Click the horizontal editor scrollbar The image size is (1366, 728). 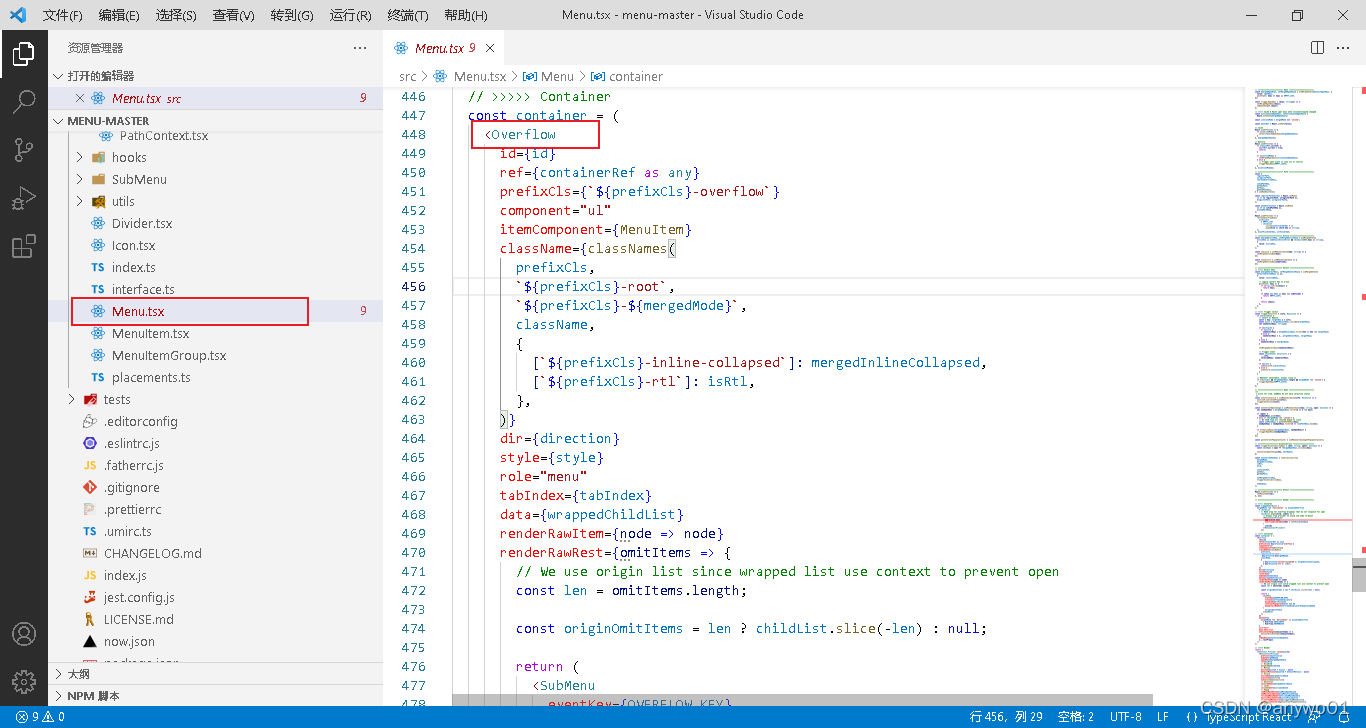click(x=802, y=701)
